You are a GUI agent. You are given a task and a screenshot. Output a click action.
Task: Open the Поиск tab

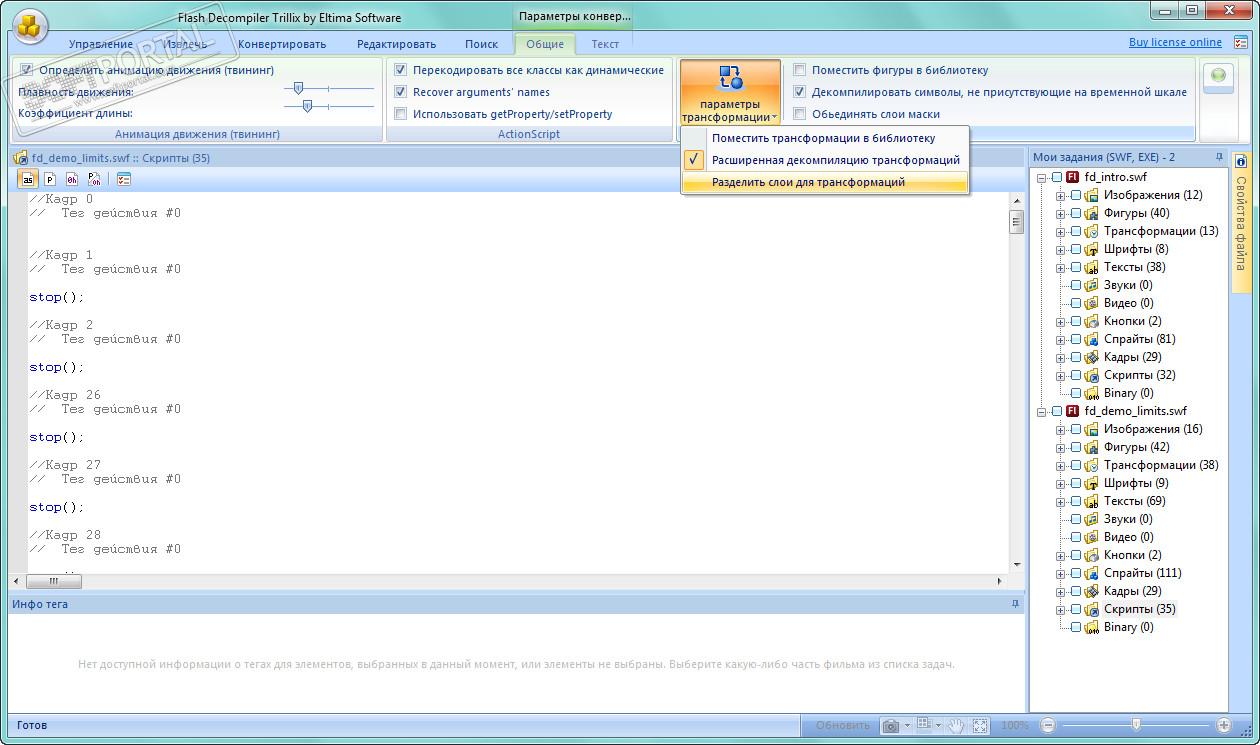[x=481, y=44]
